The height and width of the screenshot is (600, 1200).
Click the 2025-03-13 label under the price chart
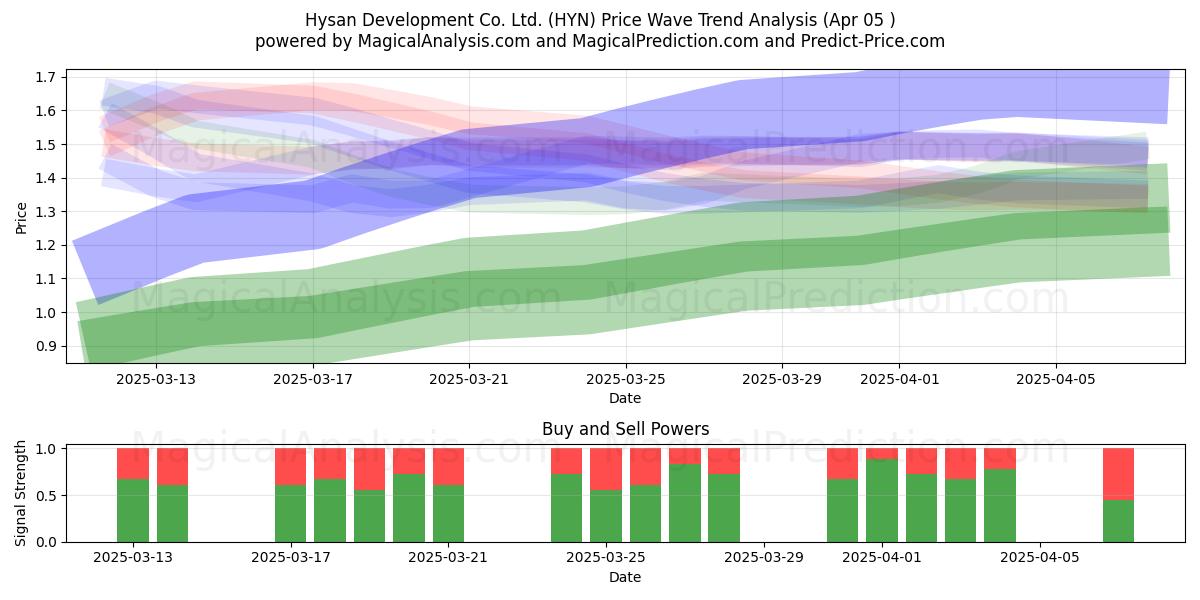[156, 379]
